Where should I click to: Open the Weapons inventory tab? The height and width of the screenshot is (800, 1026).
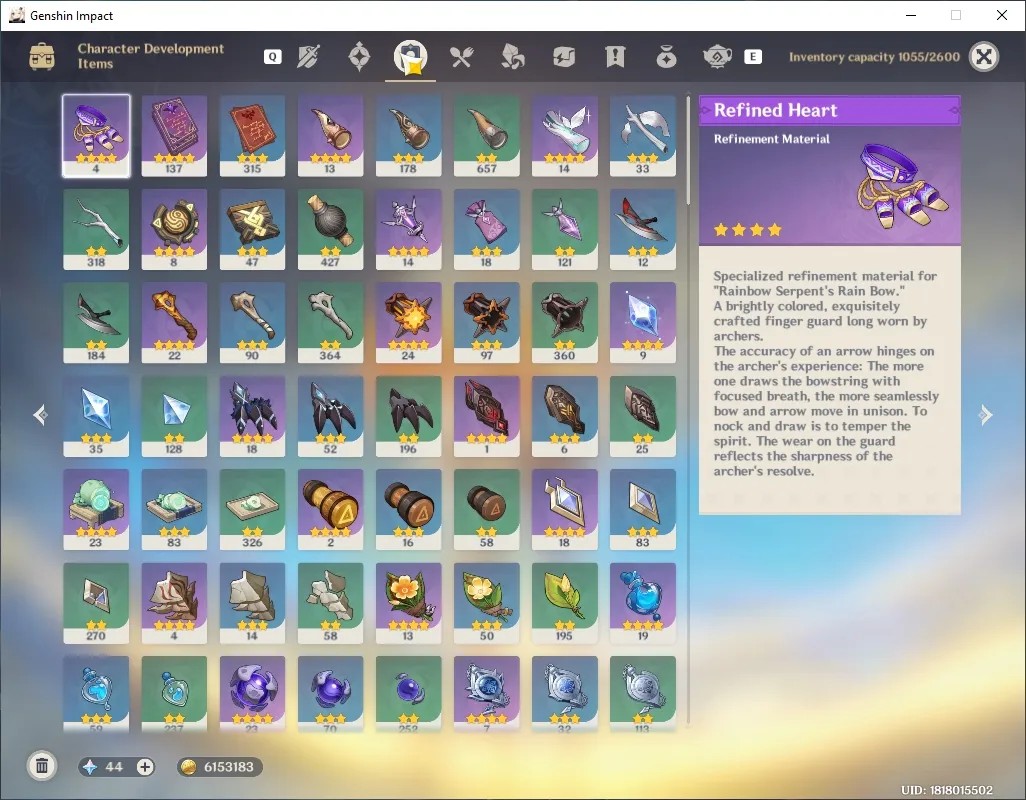tap(308, 57)
